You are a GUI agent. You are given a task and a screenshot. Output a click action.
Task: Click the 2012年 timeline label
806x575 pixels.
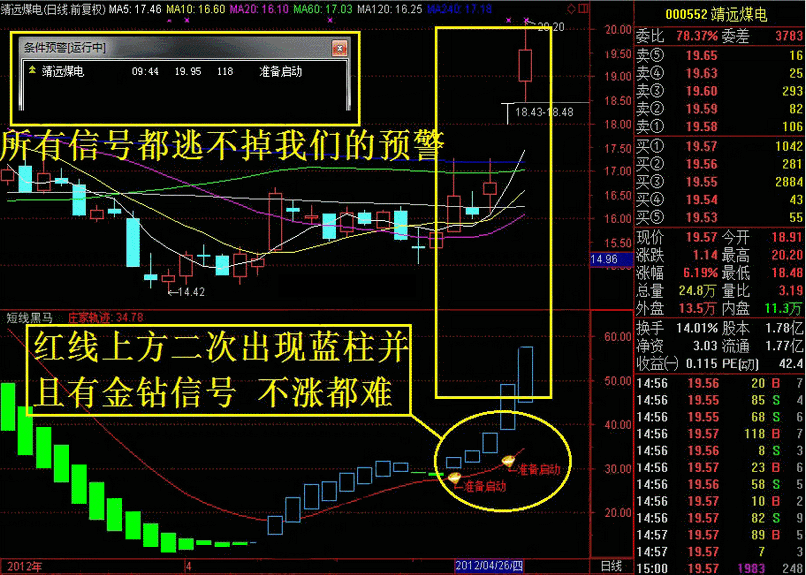pos(24,566)
